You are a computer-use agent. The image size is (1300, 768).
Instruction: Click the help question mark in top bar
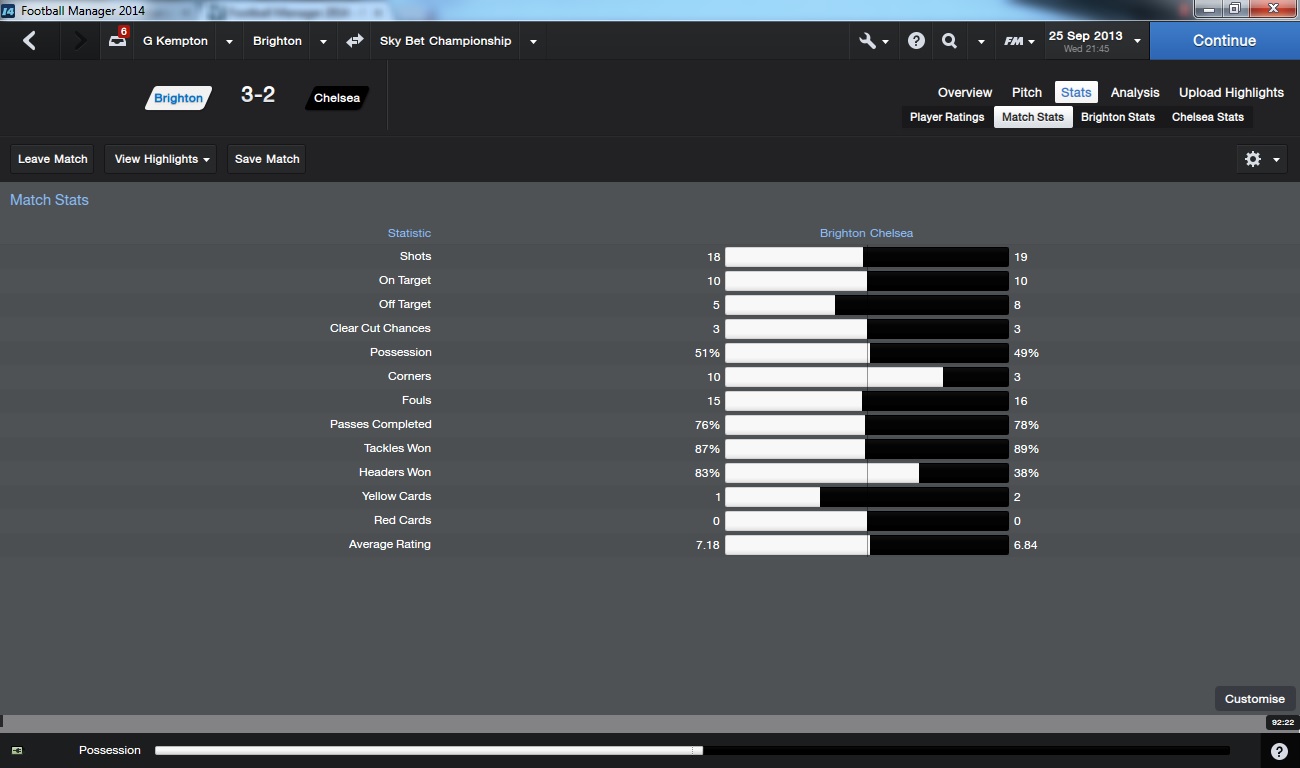coord(916,41)
